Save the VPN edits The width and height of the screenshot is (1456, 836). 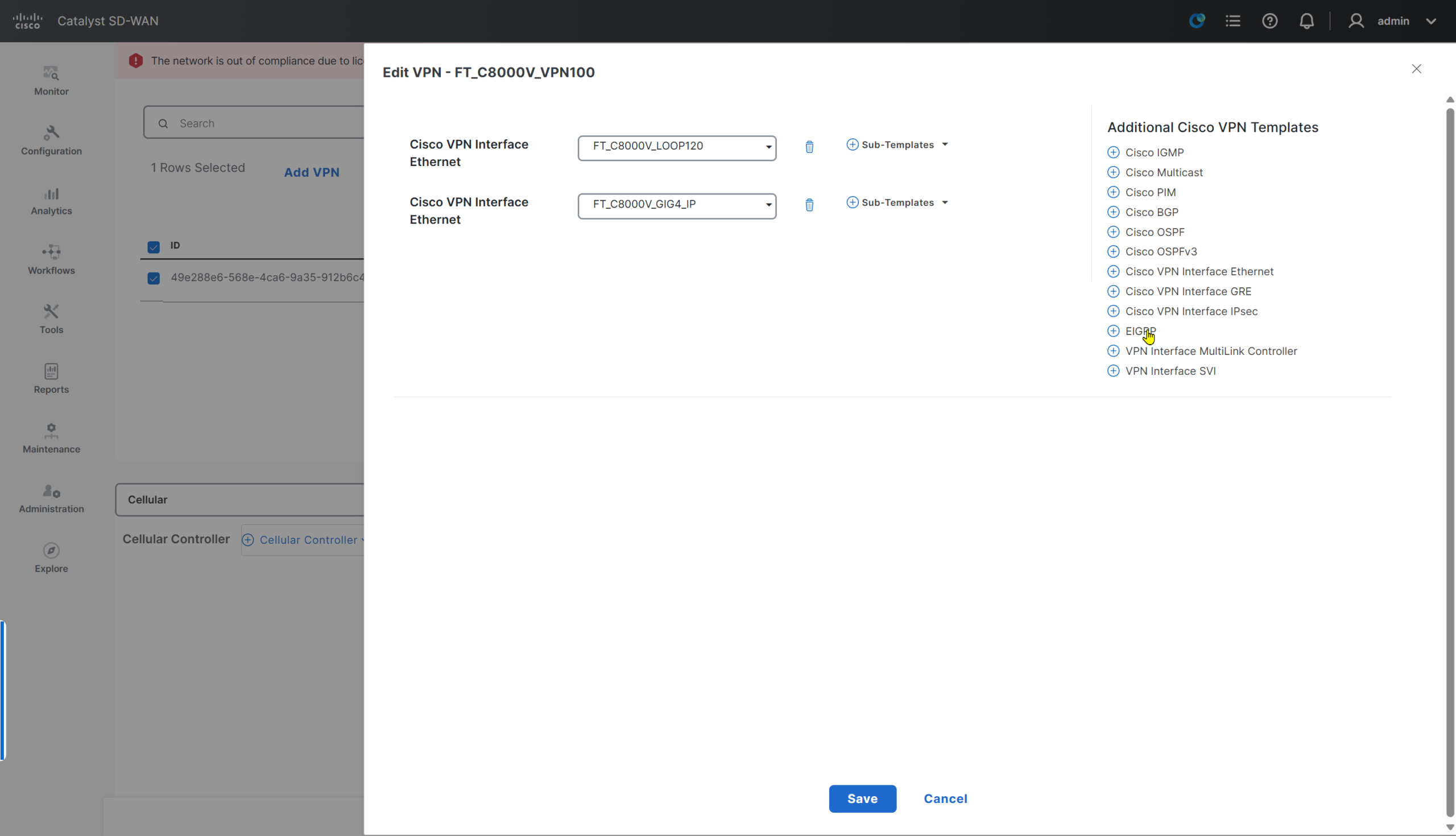862,798
